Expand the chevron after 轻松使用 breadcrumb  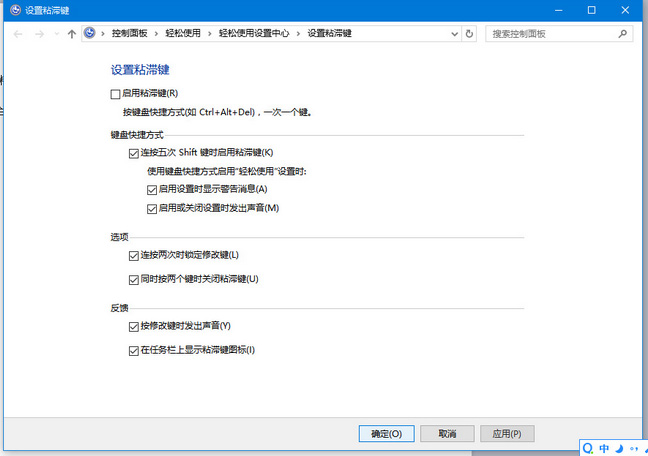tap(207, 33)
